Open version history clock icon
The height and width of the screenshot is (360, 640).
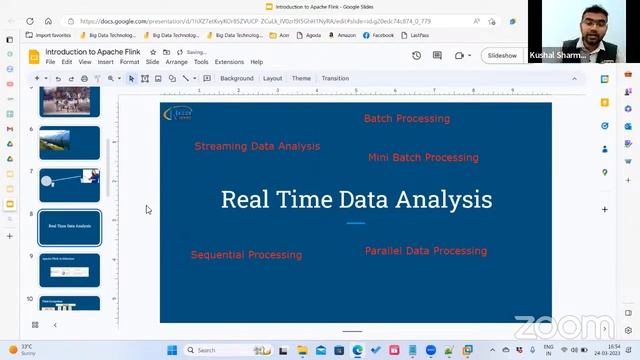(416, 55)
